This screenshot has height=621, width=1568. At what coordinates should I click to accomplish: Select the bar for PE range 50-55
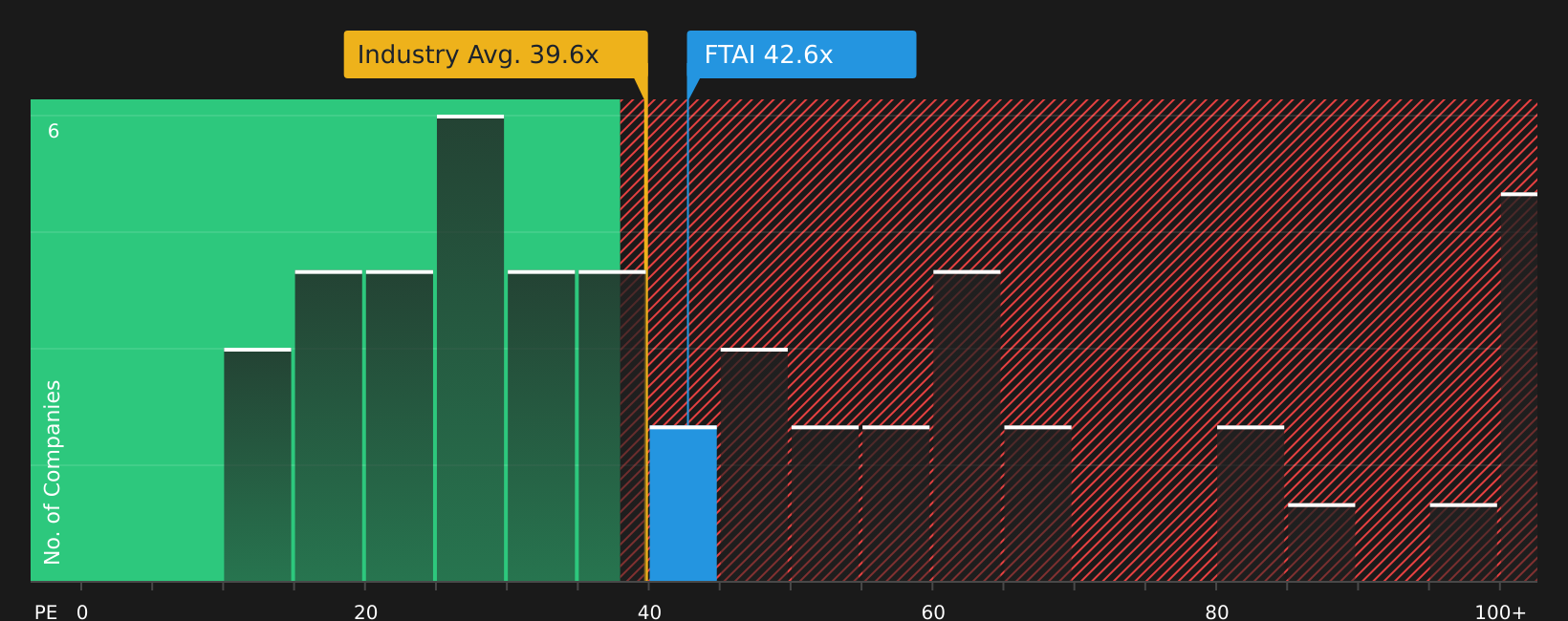825,503
